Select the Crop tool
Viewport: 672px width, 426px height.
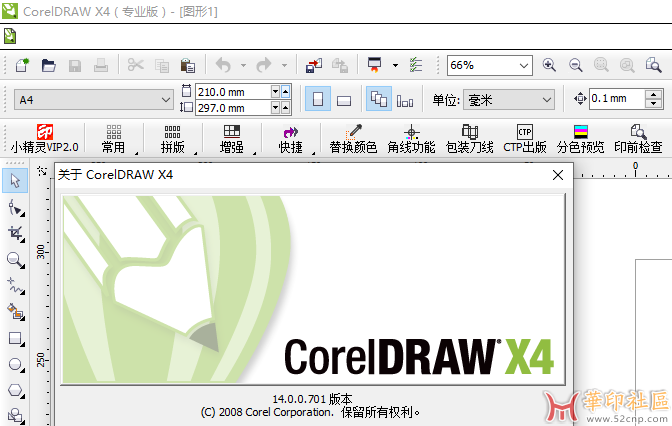coord(15,234)
